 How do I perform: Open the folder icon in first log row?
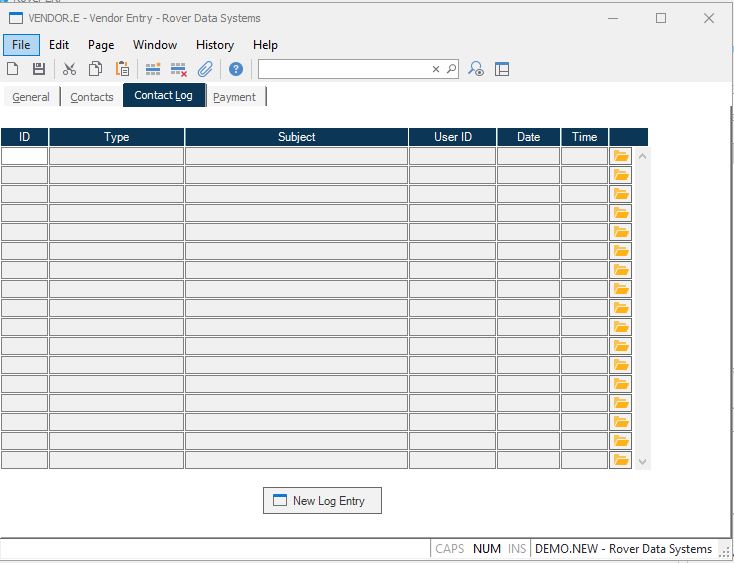pos(621,156)
